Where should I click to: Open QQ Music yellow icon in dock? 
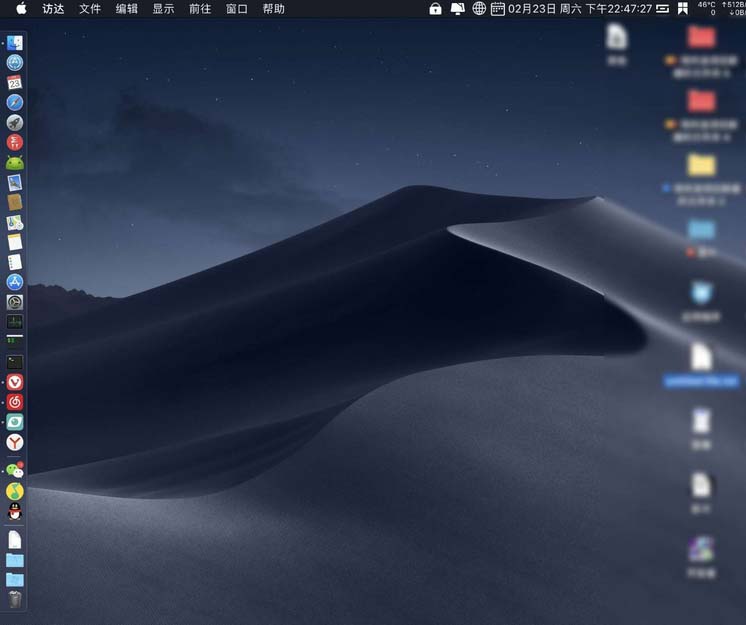pyautogui.click(x=15, y=491)
